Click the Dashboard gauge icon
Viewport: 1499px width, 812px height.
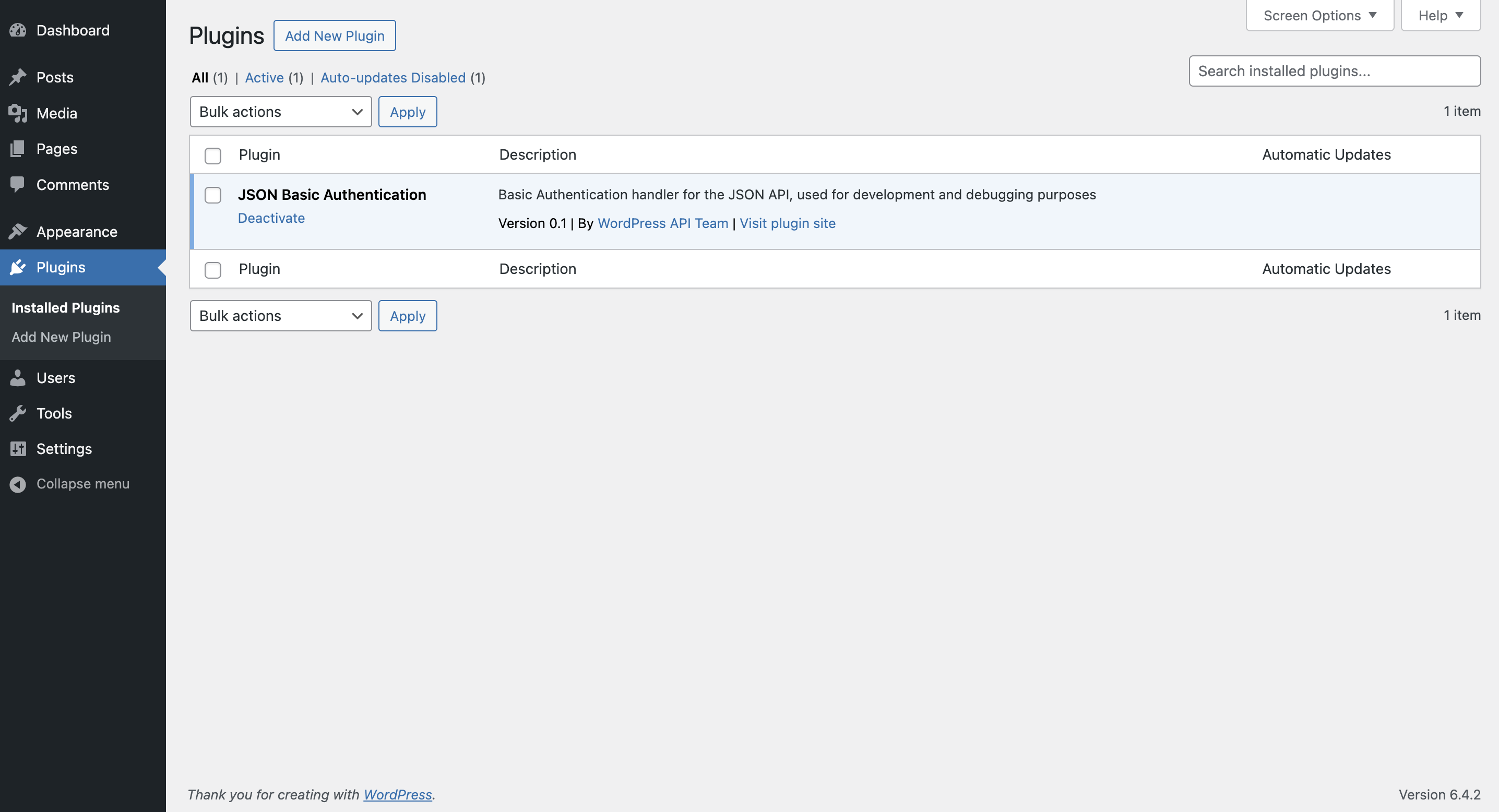click(18, 30)
